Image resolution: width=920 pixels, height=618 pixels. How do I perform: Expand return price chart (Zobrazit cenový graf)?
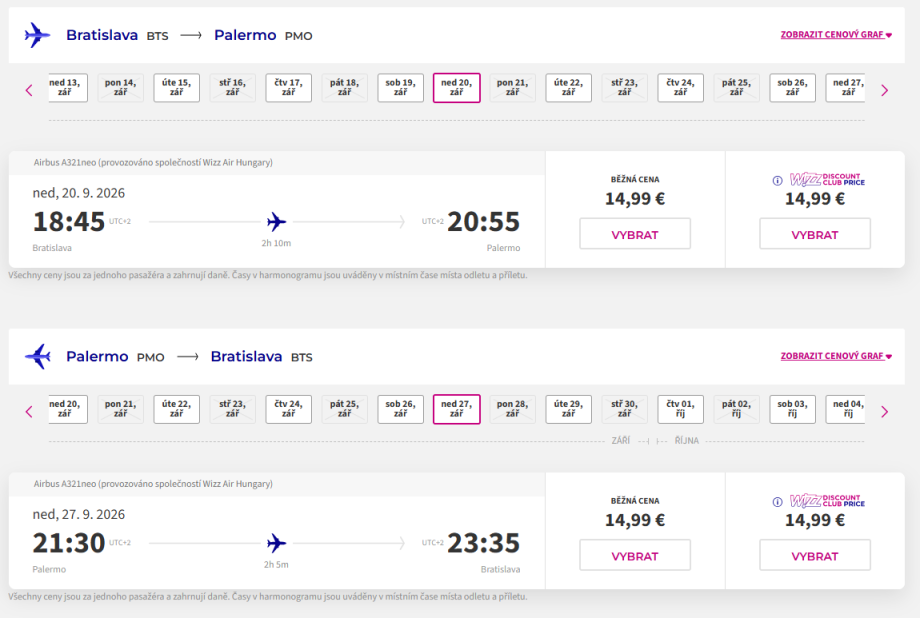835,356
